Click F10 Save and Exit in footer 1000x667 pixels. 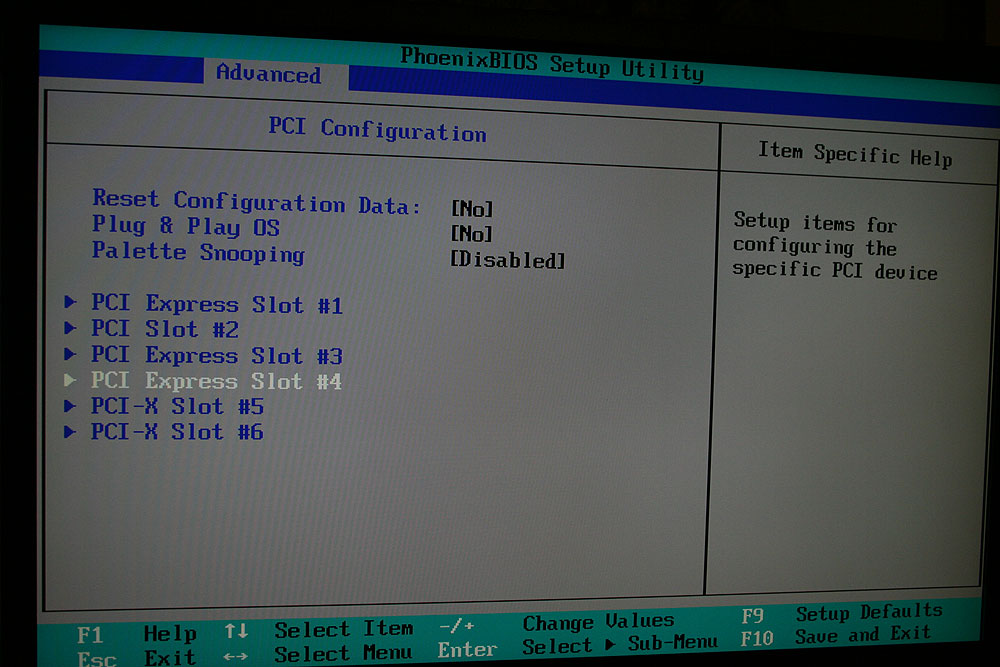(x=836, y=636)
